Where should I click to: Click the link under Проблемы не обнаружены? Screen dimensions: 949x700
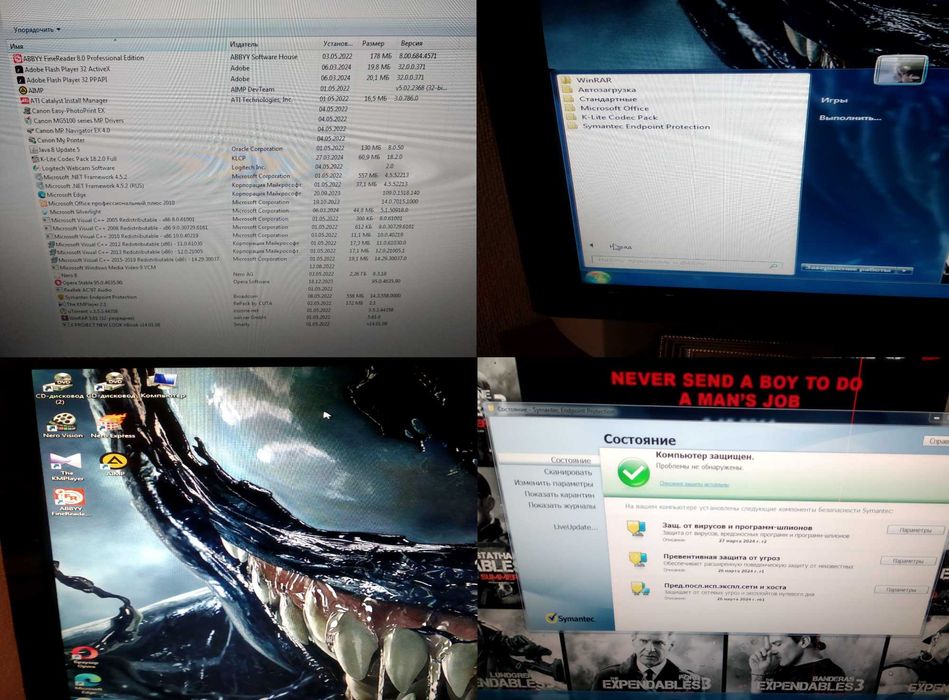tap(694, 484)
